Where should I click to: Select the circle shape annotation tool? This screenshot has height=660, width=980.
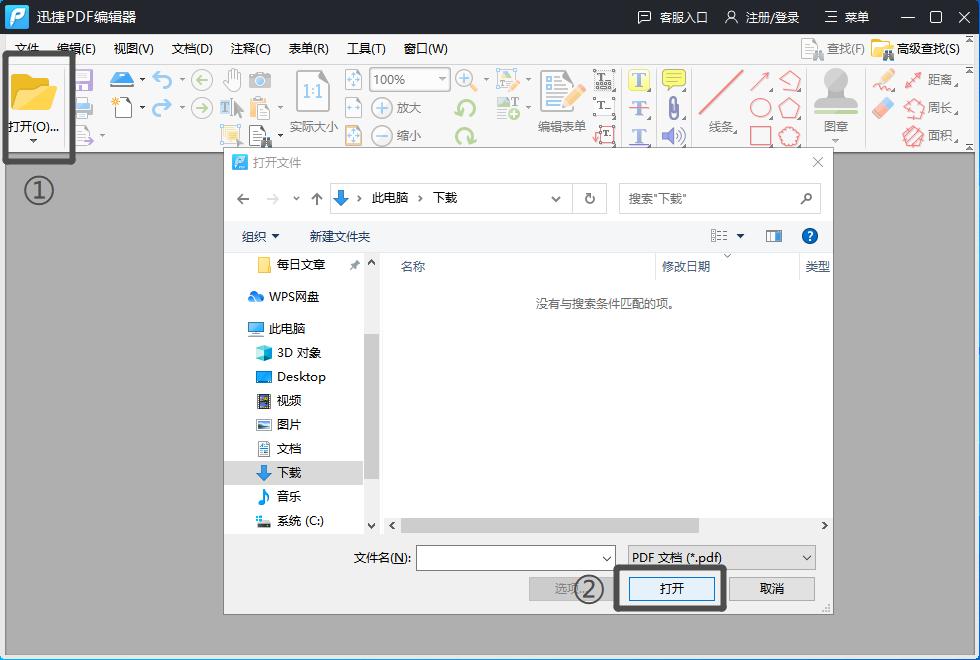tap(760, 105)
